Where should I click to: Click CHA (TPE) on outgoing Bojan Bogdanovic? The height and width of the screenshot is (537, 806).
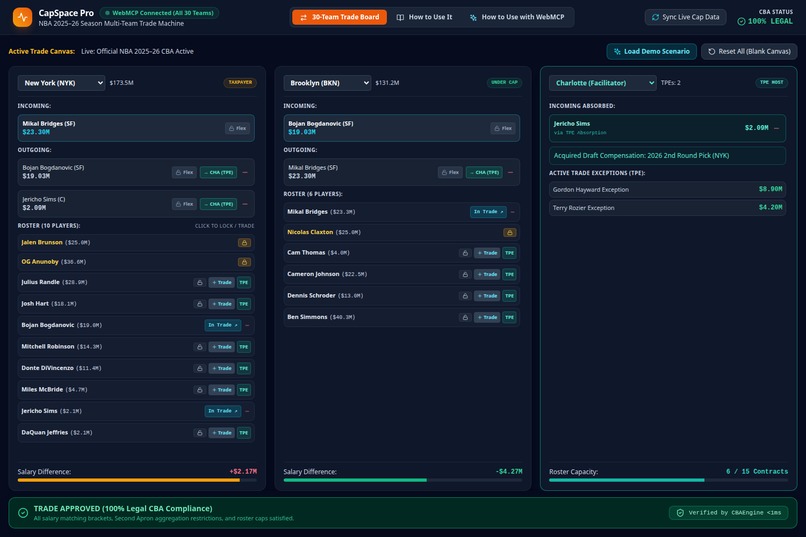pyautogui.click(x=218, y=173)
